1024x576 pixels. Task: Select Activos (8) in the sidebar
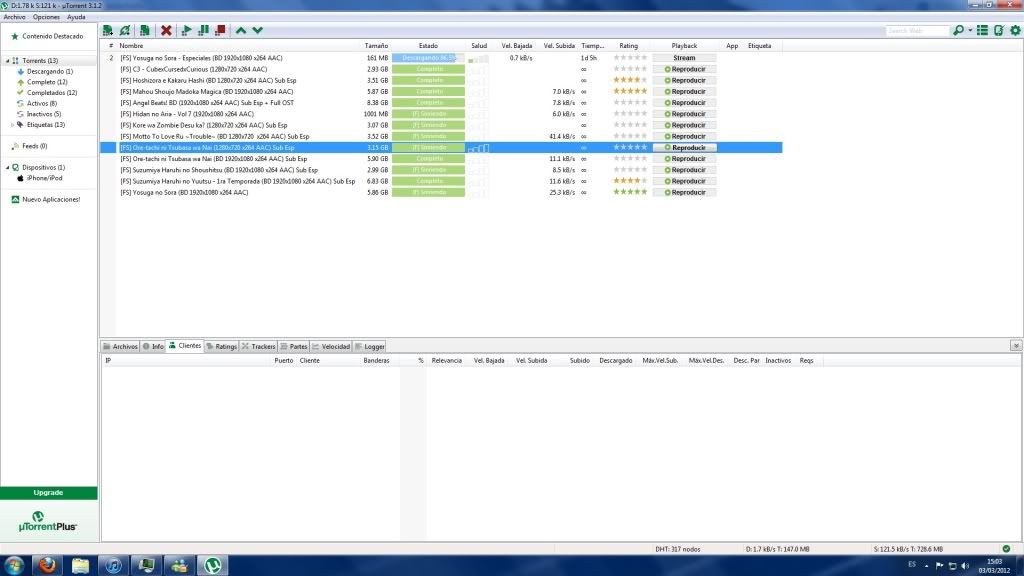pos(42,103)
